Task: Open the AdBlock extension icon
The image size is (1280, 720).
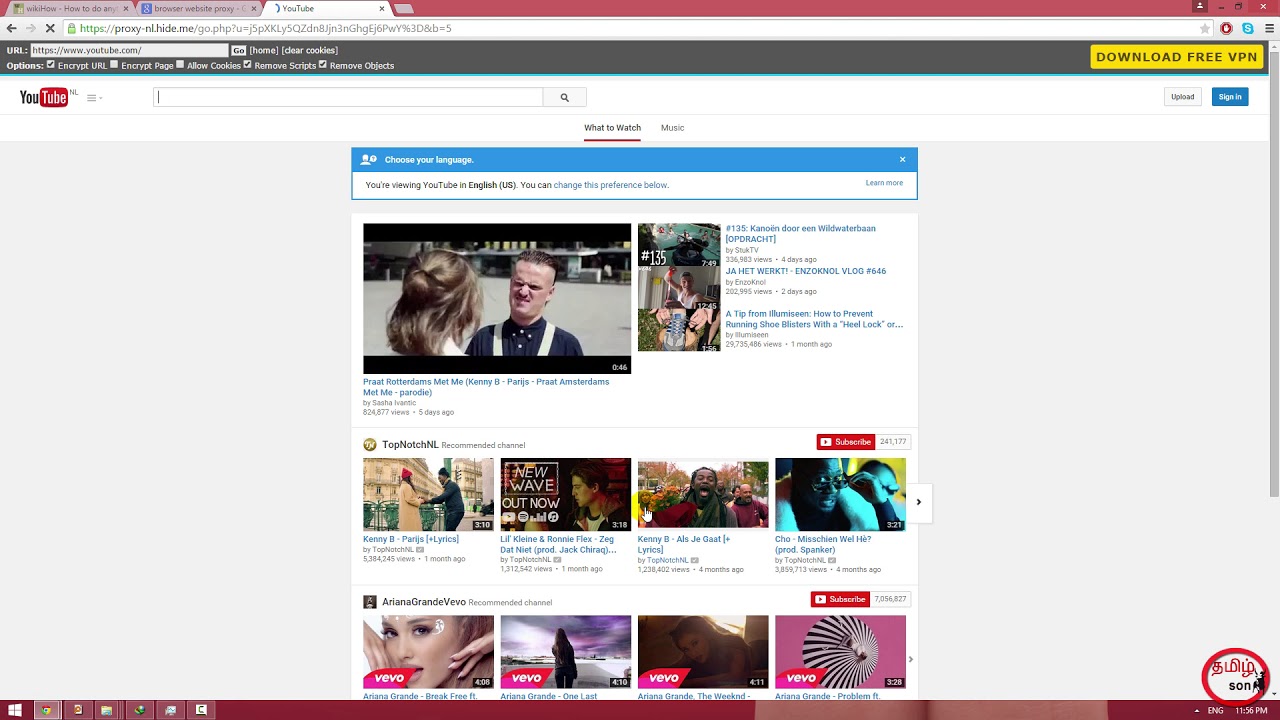Action: click(1227, 29)
